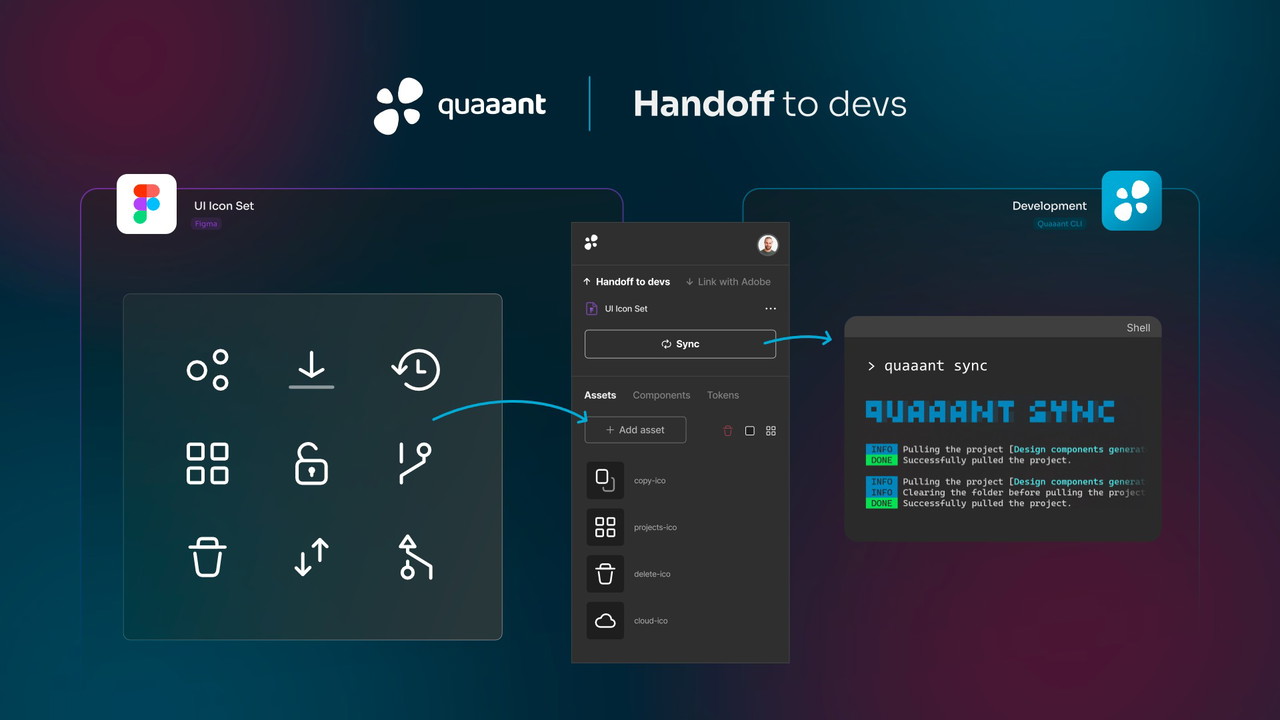Switch to grid view of assets
This screenshot has height=720, width=1280.
tap(771, 431)
